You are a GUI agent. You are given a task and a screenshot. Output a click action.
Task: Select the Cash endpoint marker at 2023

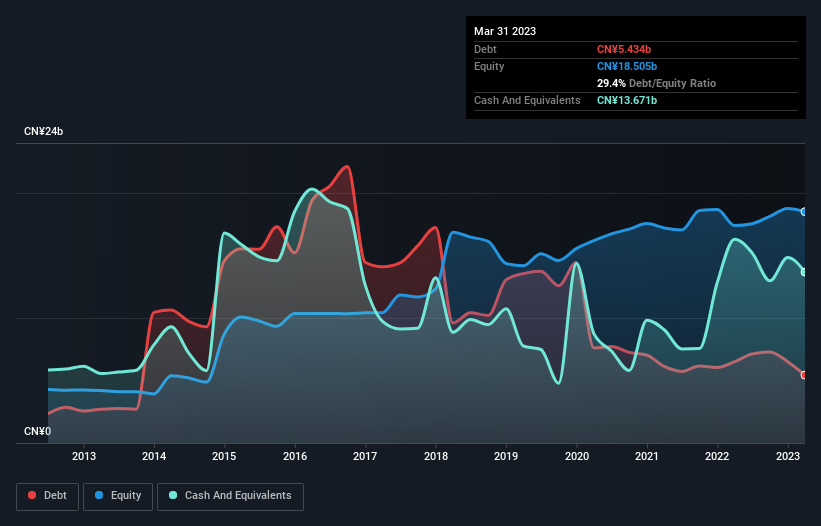coord(804,272)
